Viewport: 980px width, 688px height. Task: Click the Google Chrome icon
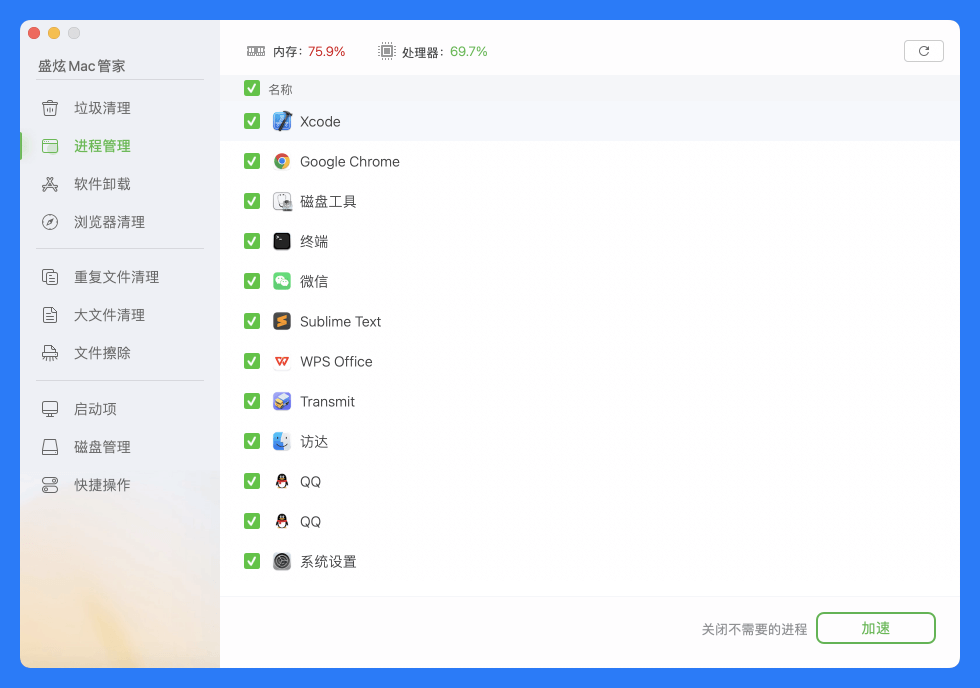[x=282, y=161]
